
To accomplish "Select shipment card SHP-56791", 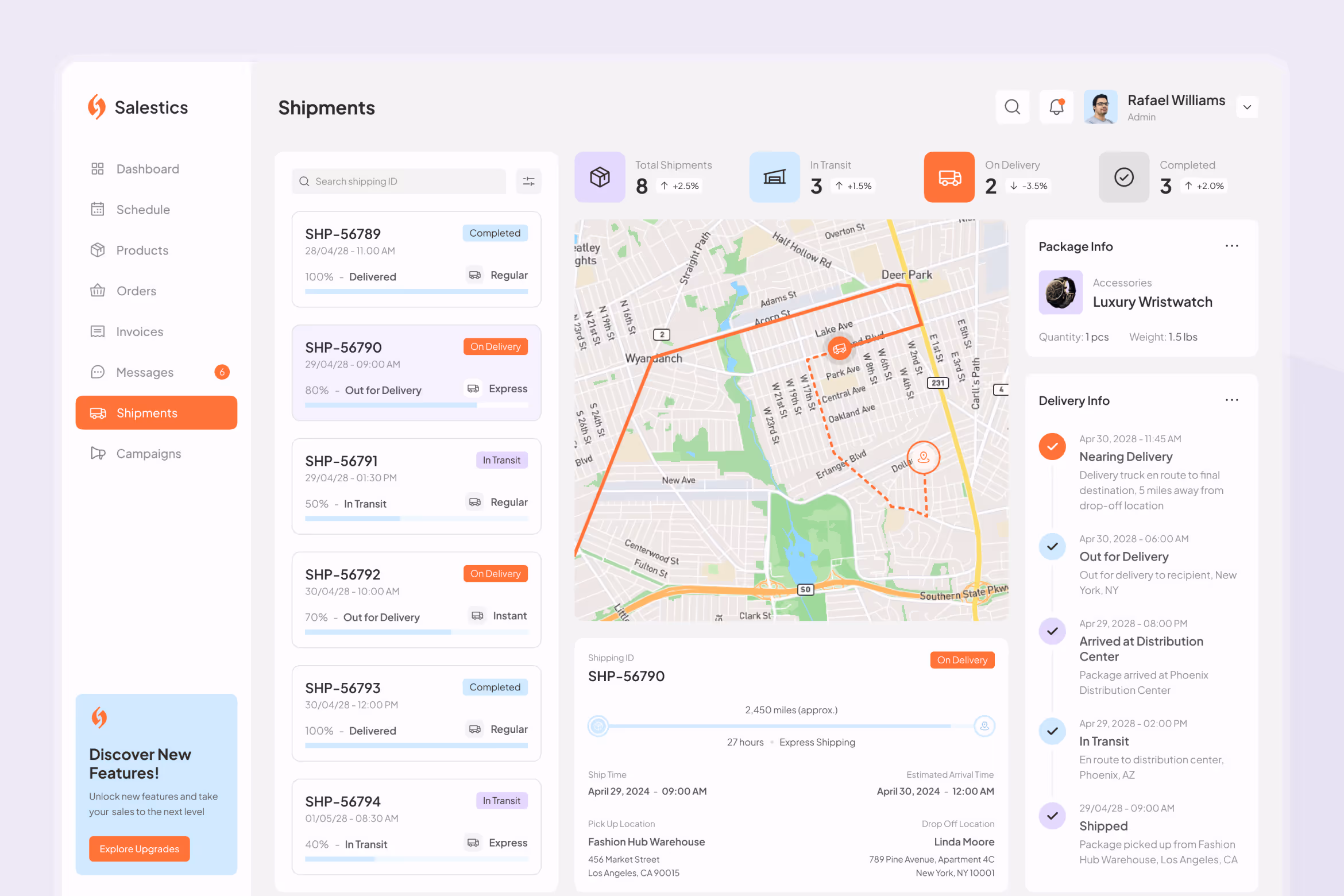I will [x=416, y=486].
